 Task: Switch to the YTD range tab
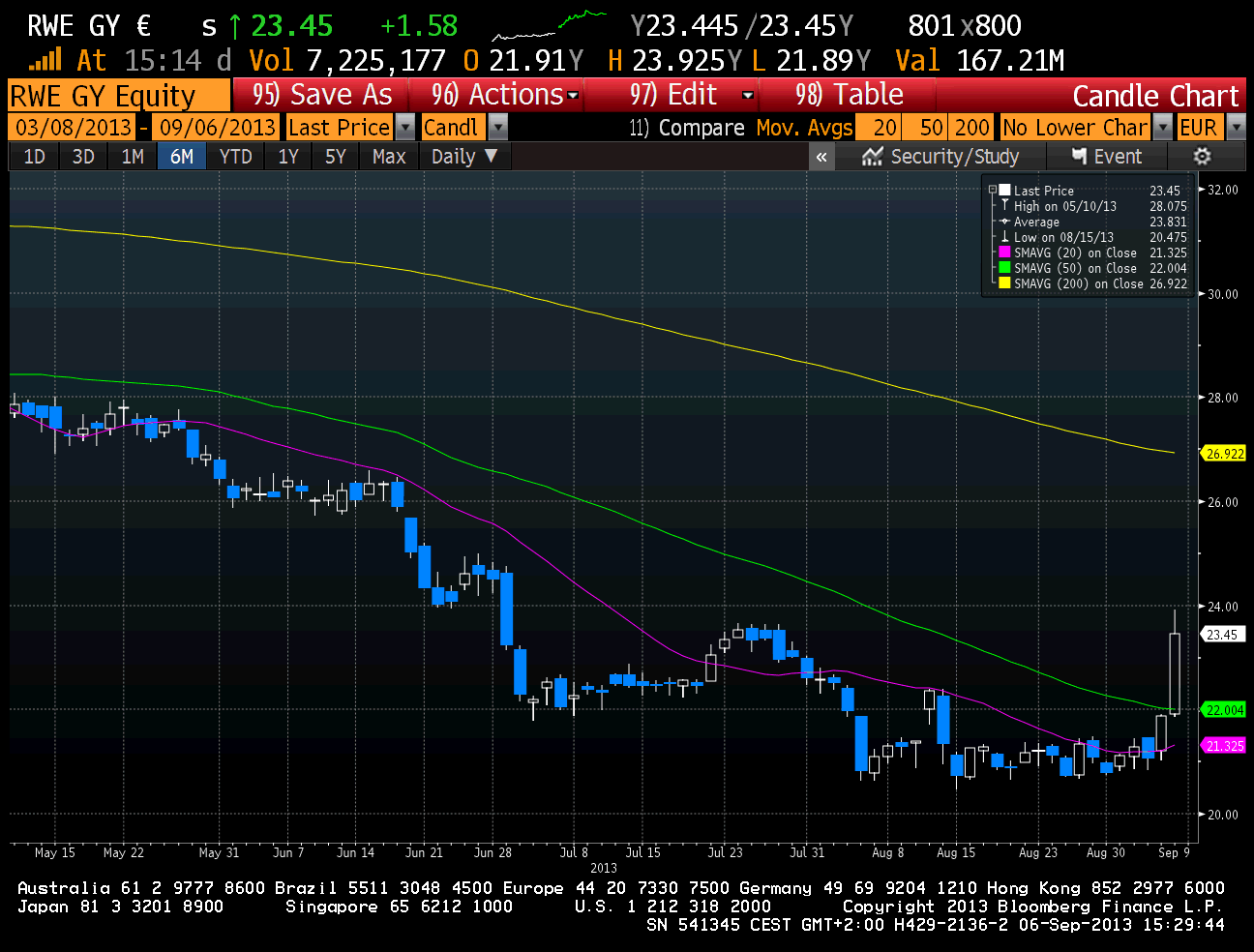pos(235,157)
